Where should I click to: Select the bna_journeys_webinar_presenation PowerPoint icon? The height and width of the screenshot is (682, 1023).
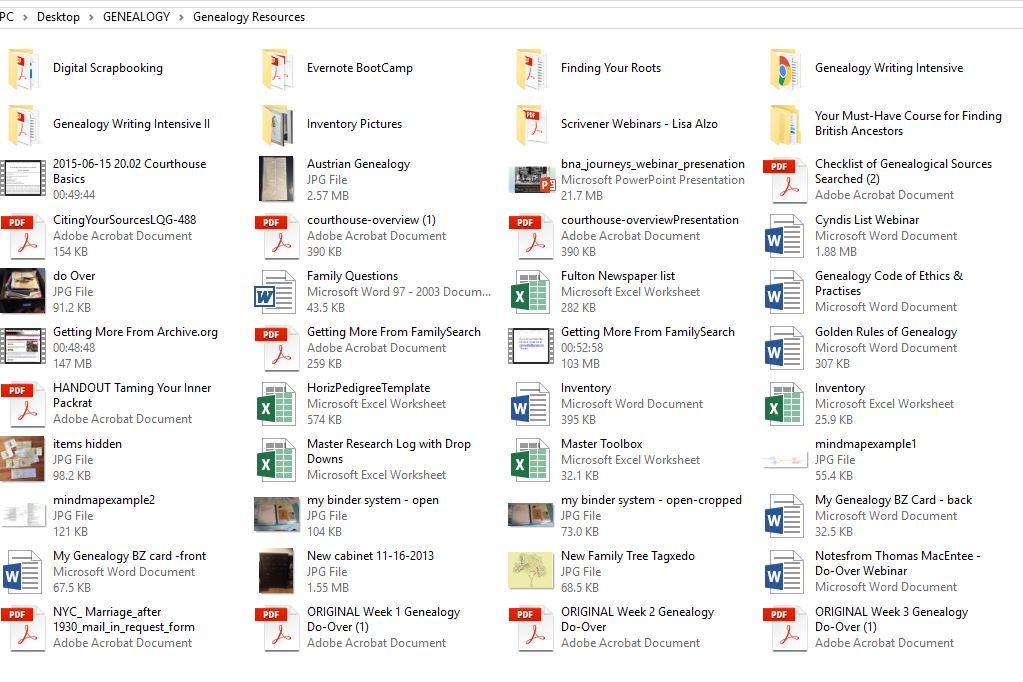(531, 180)
